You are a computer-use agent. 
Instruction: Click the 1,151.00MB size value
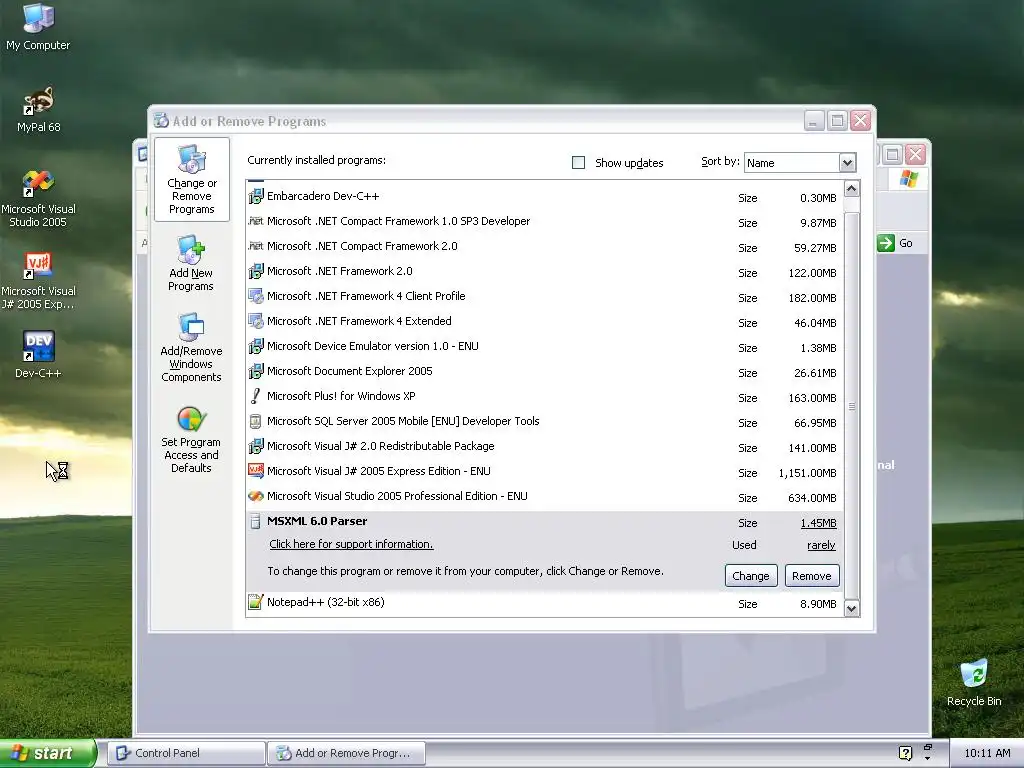point(807,473)
